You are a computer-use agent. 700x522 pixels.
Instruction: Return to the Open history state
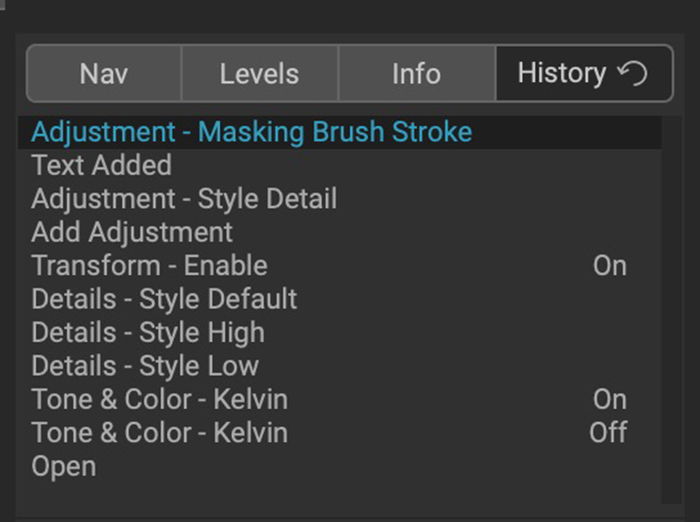coord(340,467)
